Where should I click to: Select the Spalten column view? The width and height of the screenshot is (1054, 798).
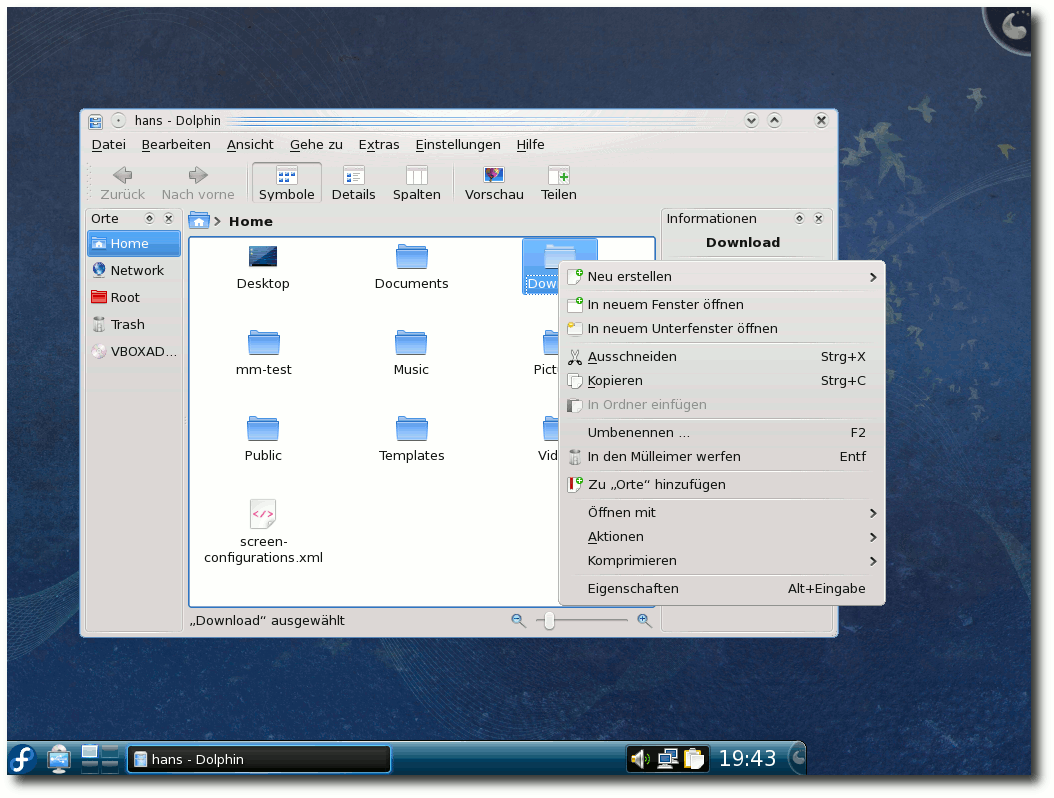click(416, 183)
